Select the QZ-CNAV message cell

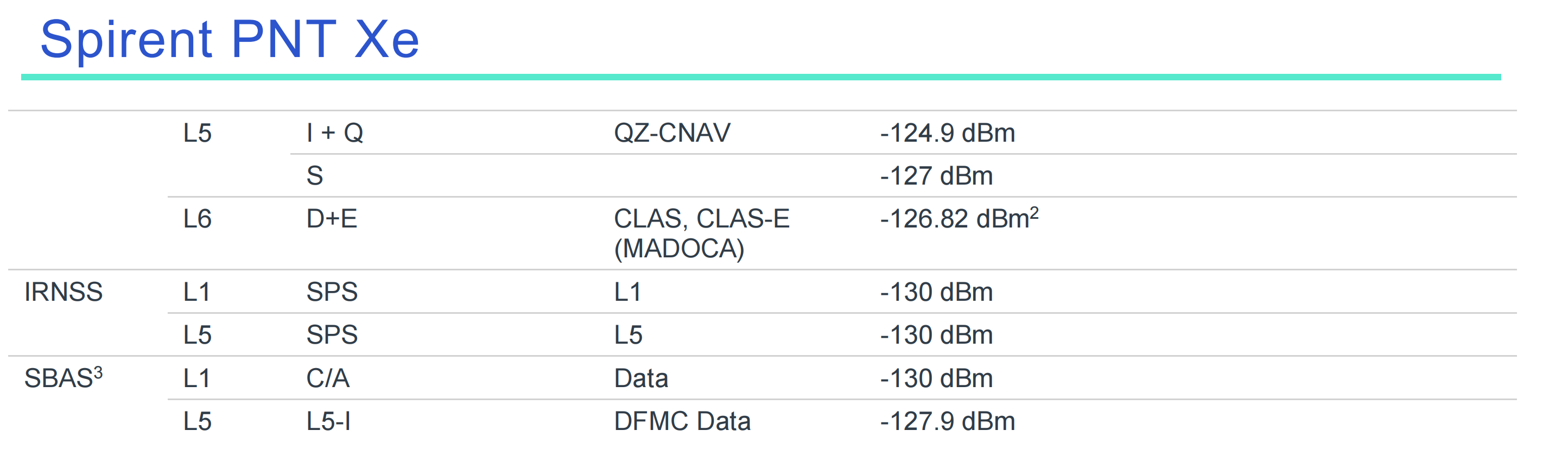click(671, 132)
